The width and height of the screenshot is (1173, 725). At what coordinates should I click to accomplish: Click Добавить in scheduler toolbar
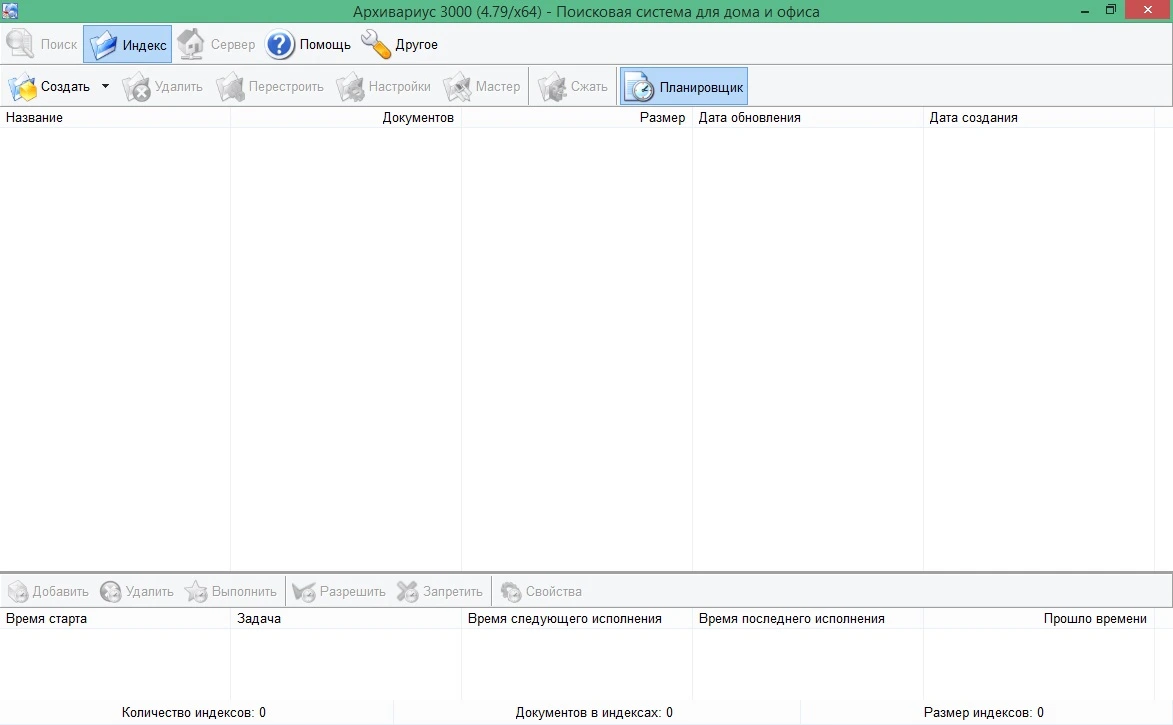pyautogui.click(x=48, y=591)
